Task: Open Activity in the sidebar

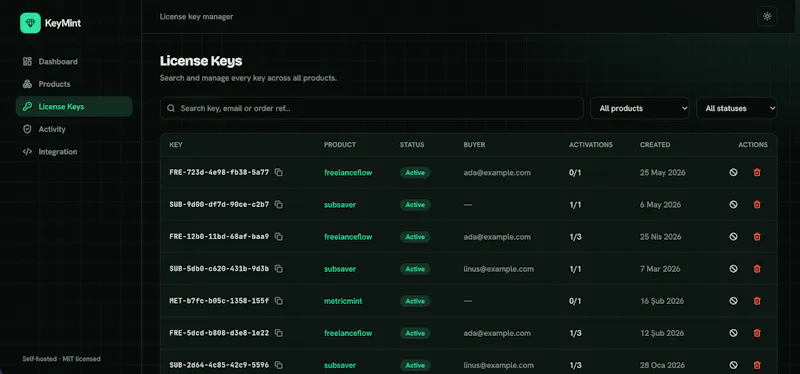Action: [74, 129]
